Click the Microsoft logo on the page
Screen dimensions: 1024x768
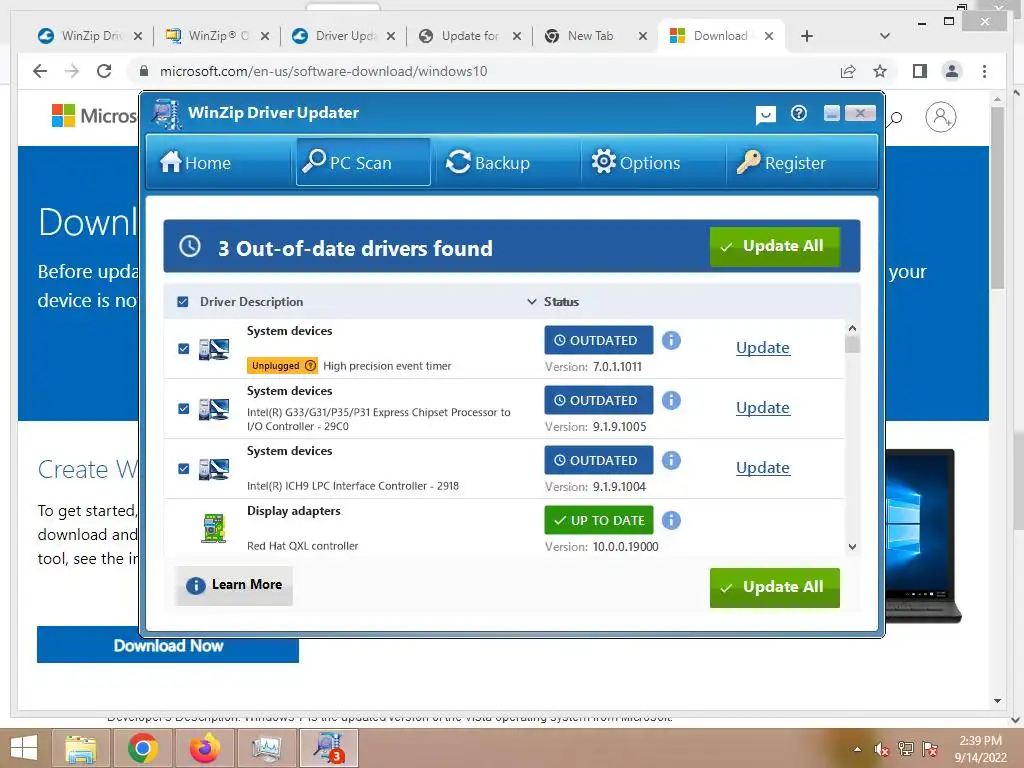click(94, 116)
